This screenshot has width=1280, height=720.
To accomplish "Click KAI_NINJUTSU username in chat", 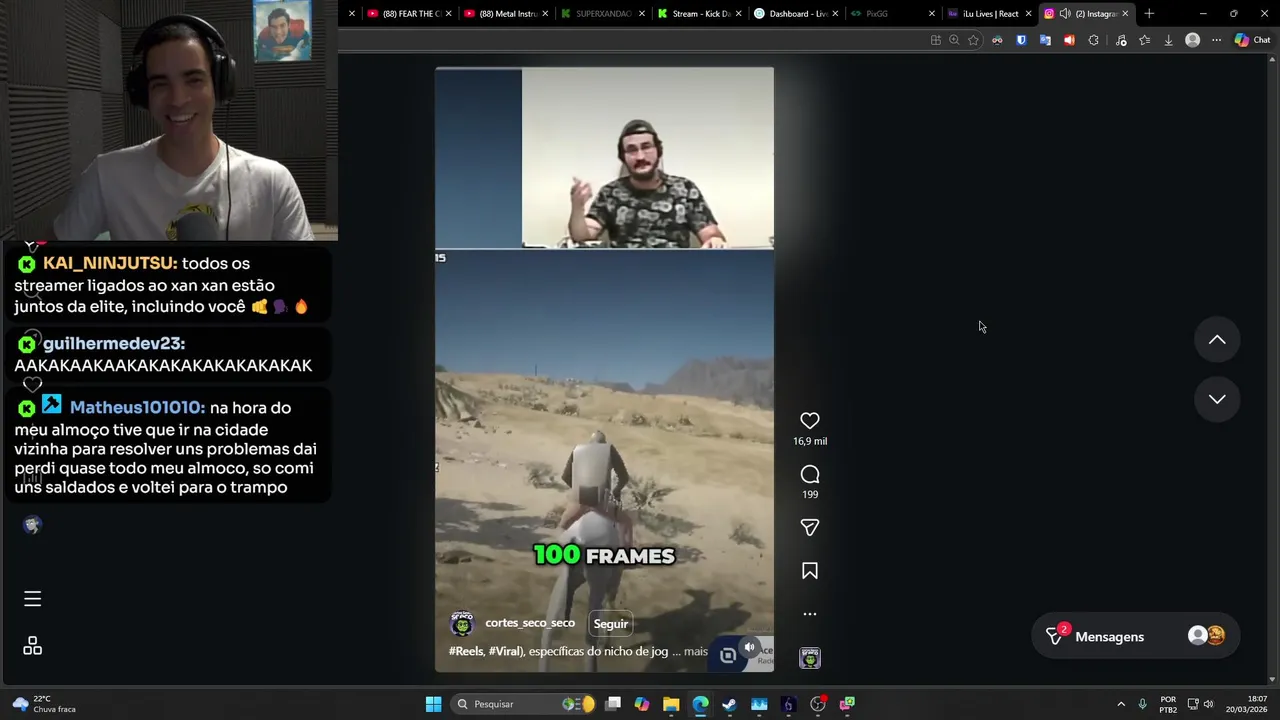I will pyautogui.click(x=110, y=263).
